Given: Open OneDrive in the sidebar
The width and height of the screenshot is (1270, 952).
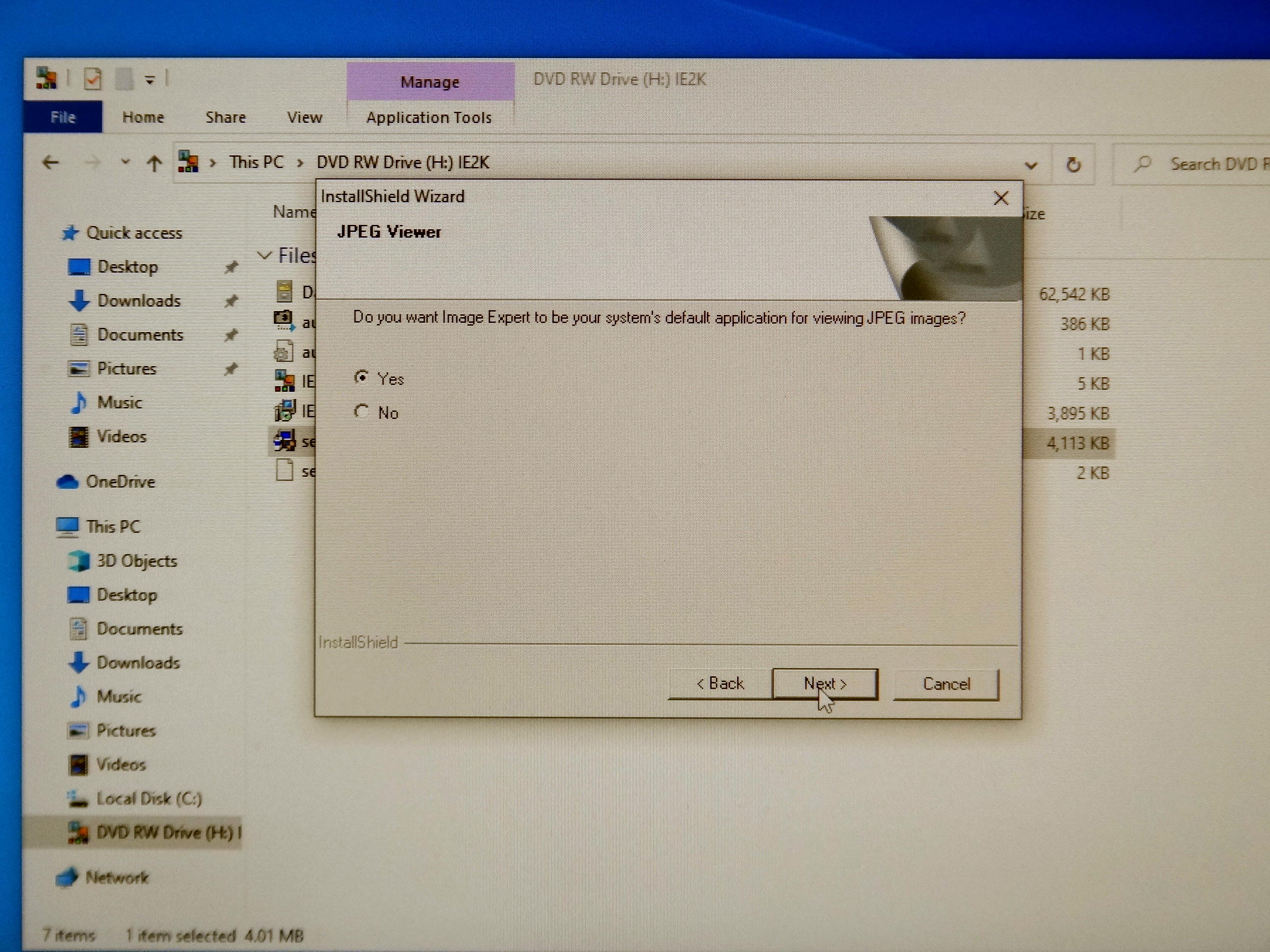Looking at the screenshot, I should click(x=120, y=481).
